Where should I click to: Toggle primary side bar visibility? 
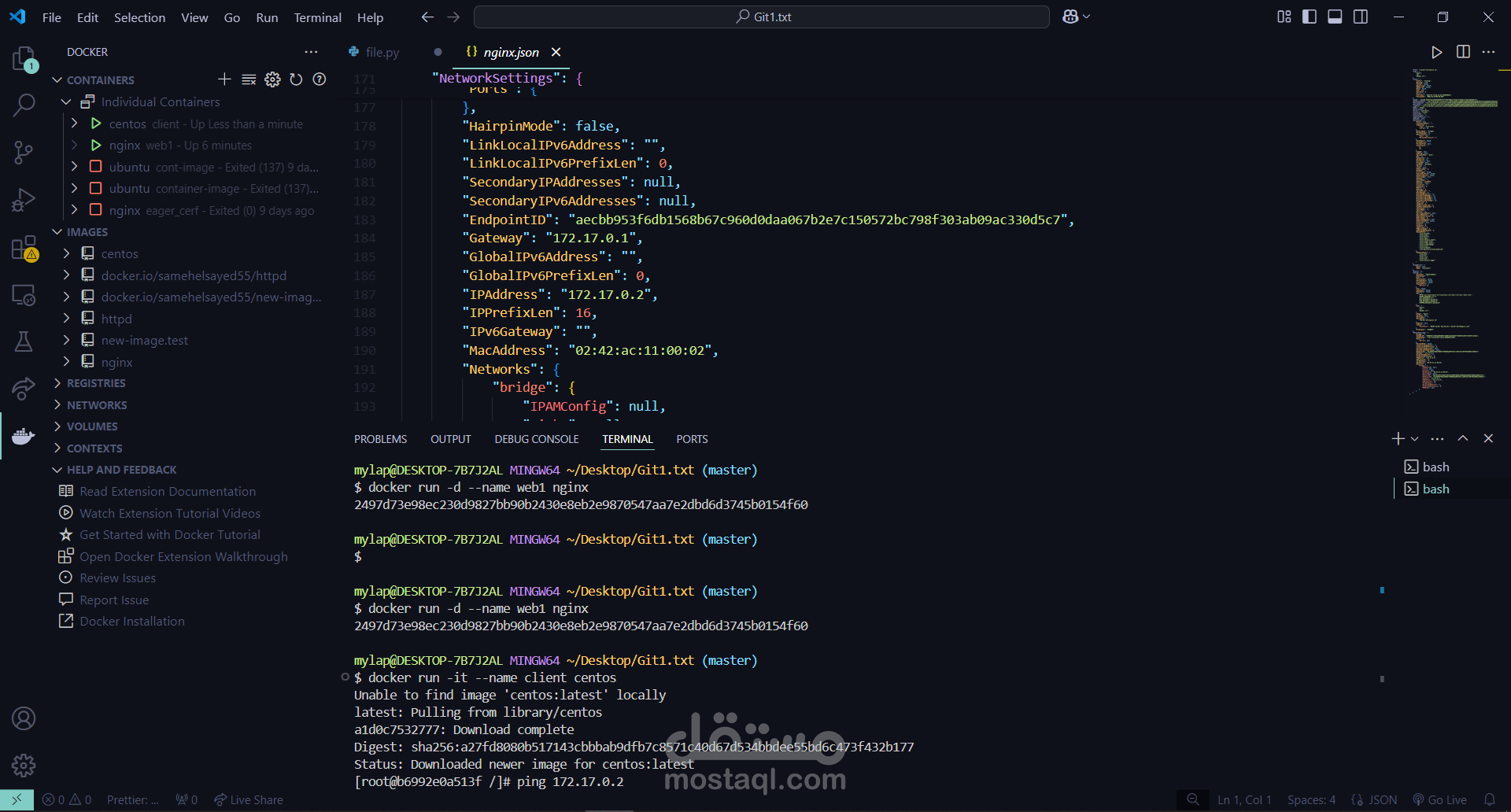tap(1310, 17)
